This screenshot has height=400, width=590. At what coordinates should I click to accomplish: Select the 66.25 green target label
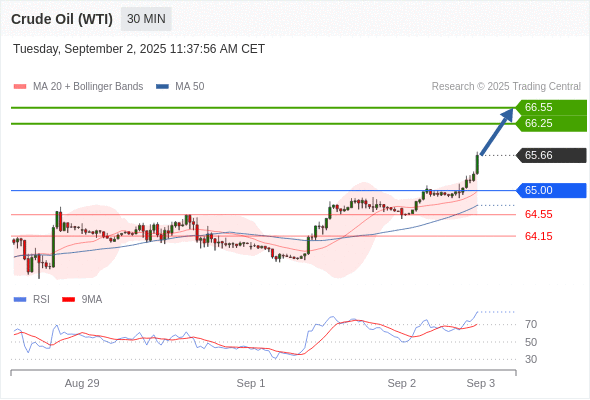[551, 123]
